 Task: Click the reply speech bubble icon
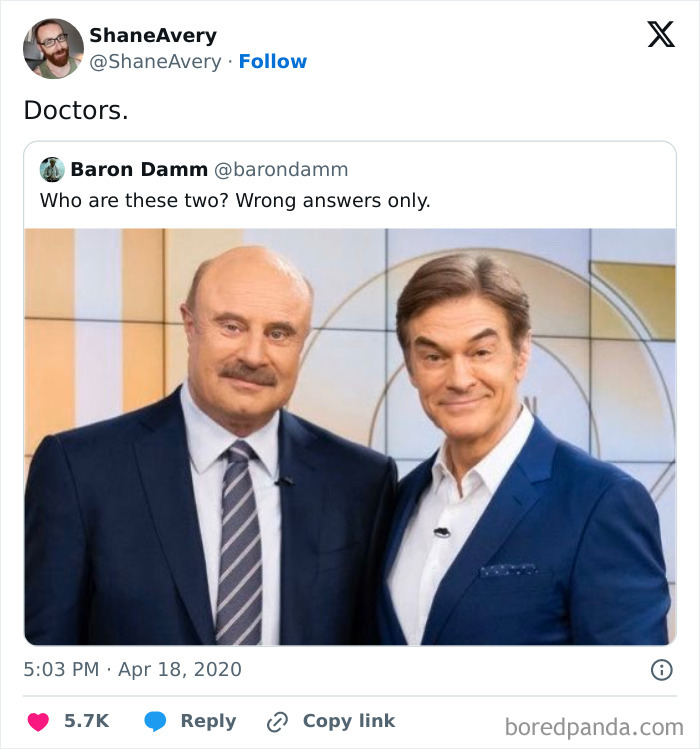pyautogui.click(x=155, y=721)
